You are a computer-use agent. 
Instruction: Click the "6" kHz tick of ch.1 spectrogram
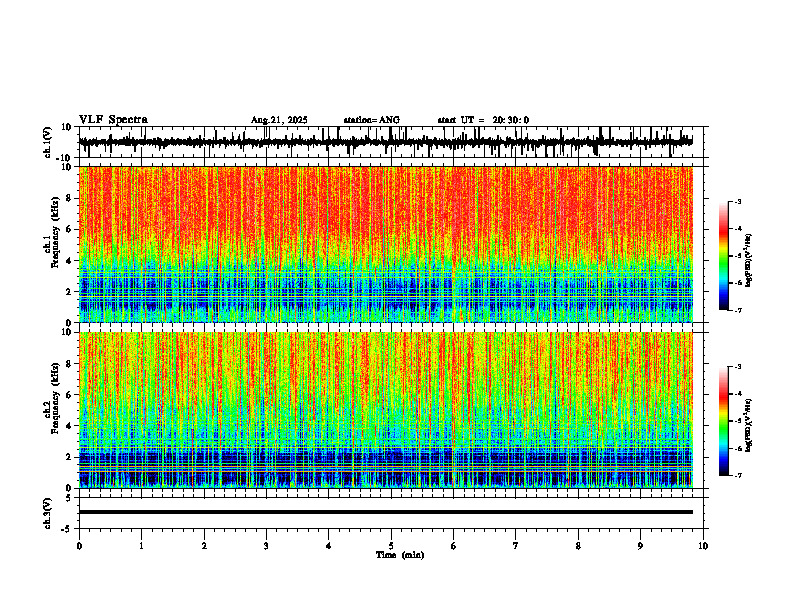(69, 230)
